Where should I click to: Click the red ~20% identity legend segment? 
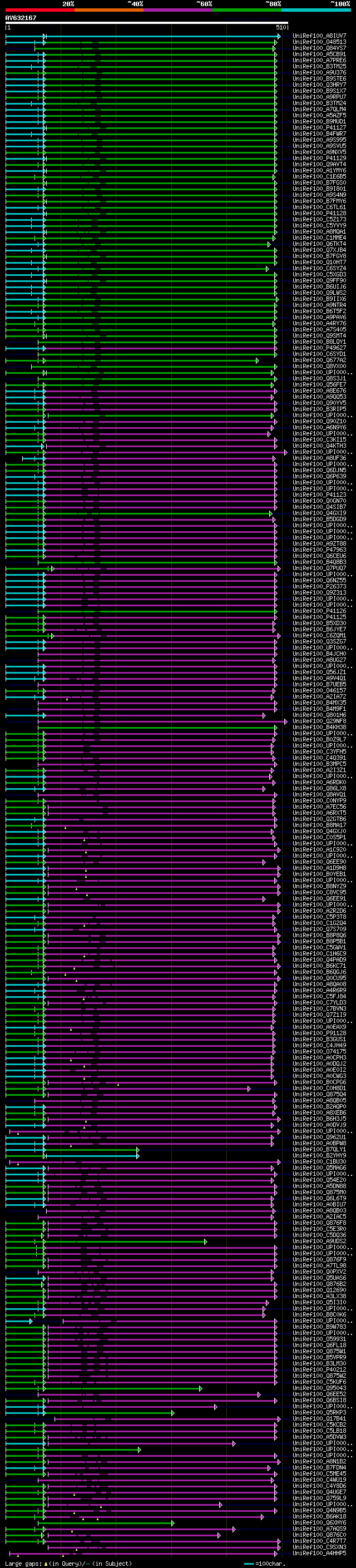click(x=39, y=10)
